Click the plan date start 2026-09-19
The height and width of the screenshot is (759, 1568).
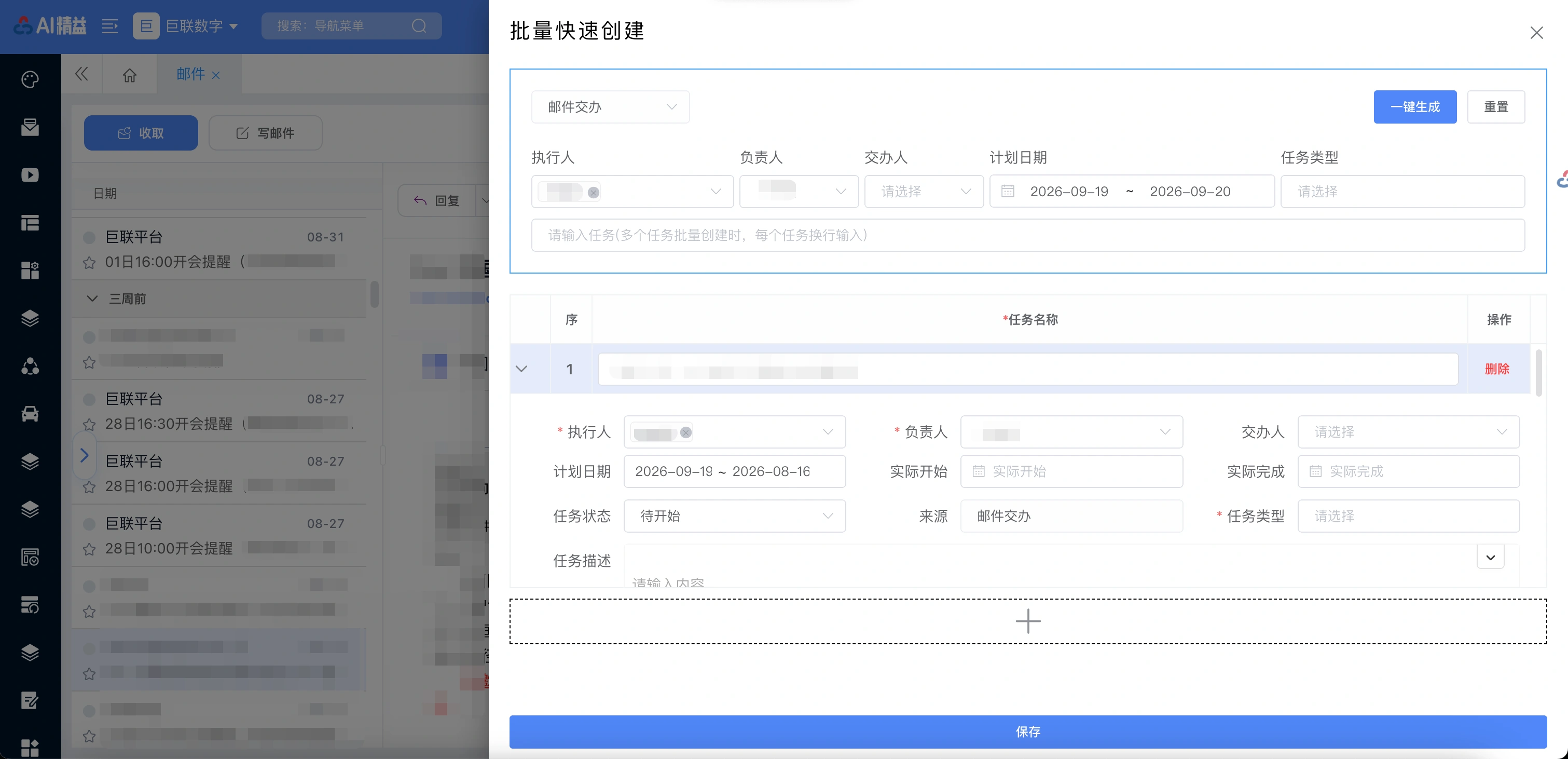coord(1069,191)
